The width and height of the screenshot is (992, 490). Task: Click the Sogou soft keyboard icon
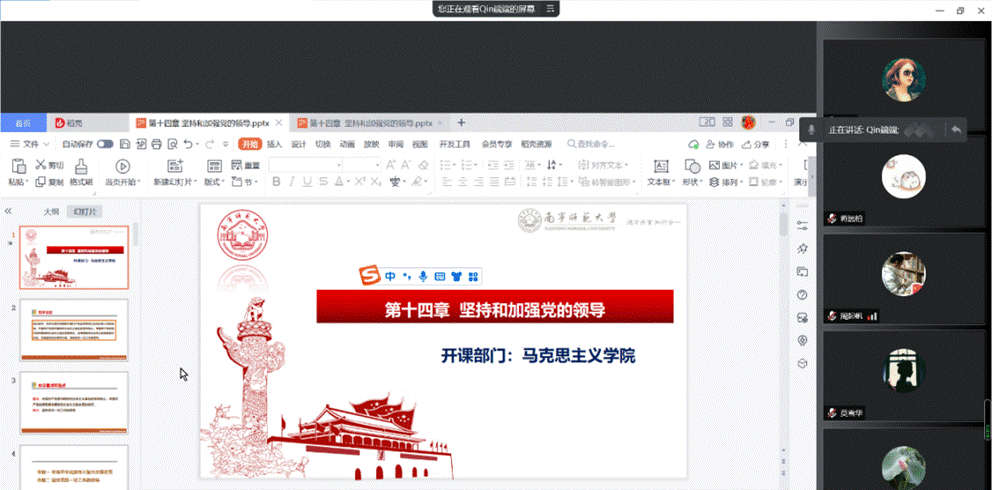[x=440, y=276]
